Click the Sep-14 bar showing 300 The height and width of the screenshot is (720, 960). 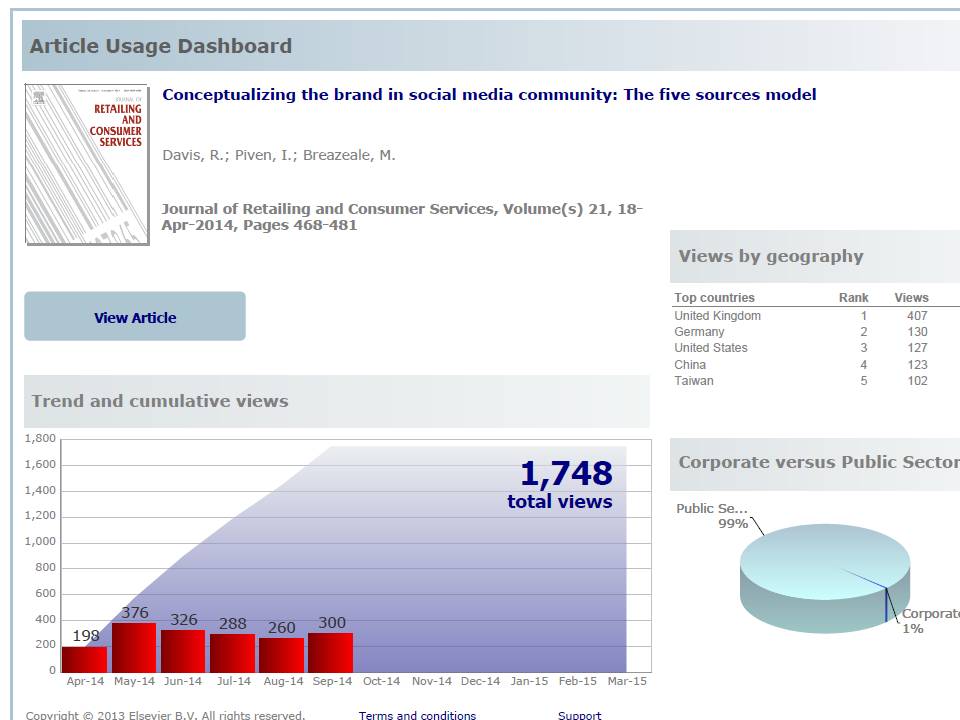(330, 653)
